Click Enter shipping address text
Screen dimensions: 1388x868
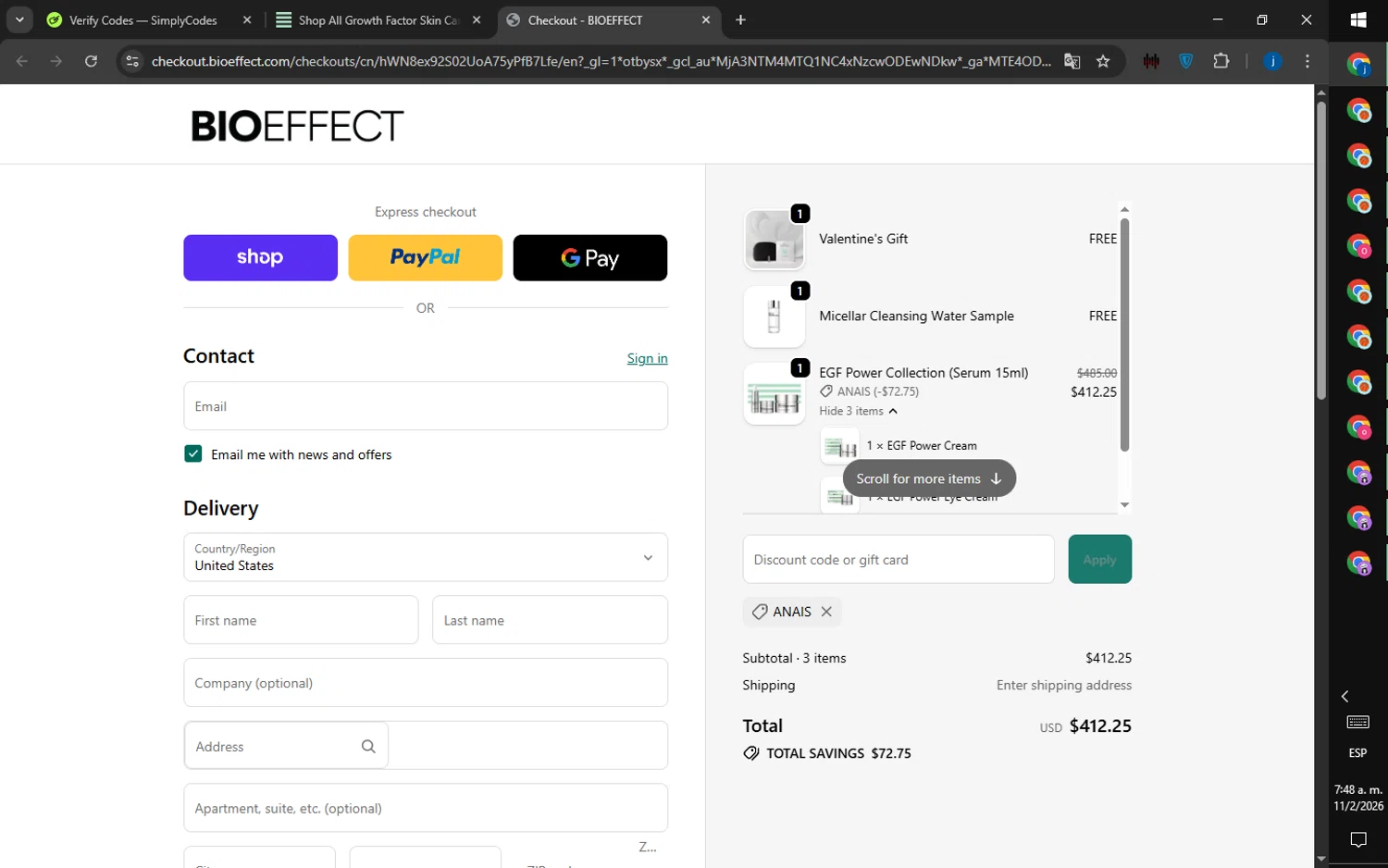1064,685
